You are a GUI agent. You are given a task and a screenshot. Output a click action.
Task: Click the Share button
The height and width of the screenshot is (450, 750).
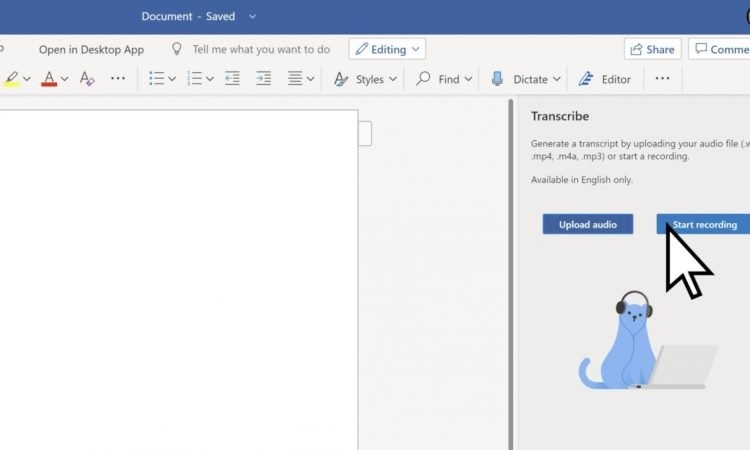tap(652, 49)
